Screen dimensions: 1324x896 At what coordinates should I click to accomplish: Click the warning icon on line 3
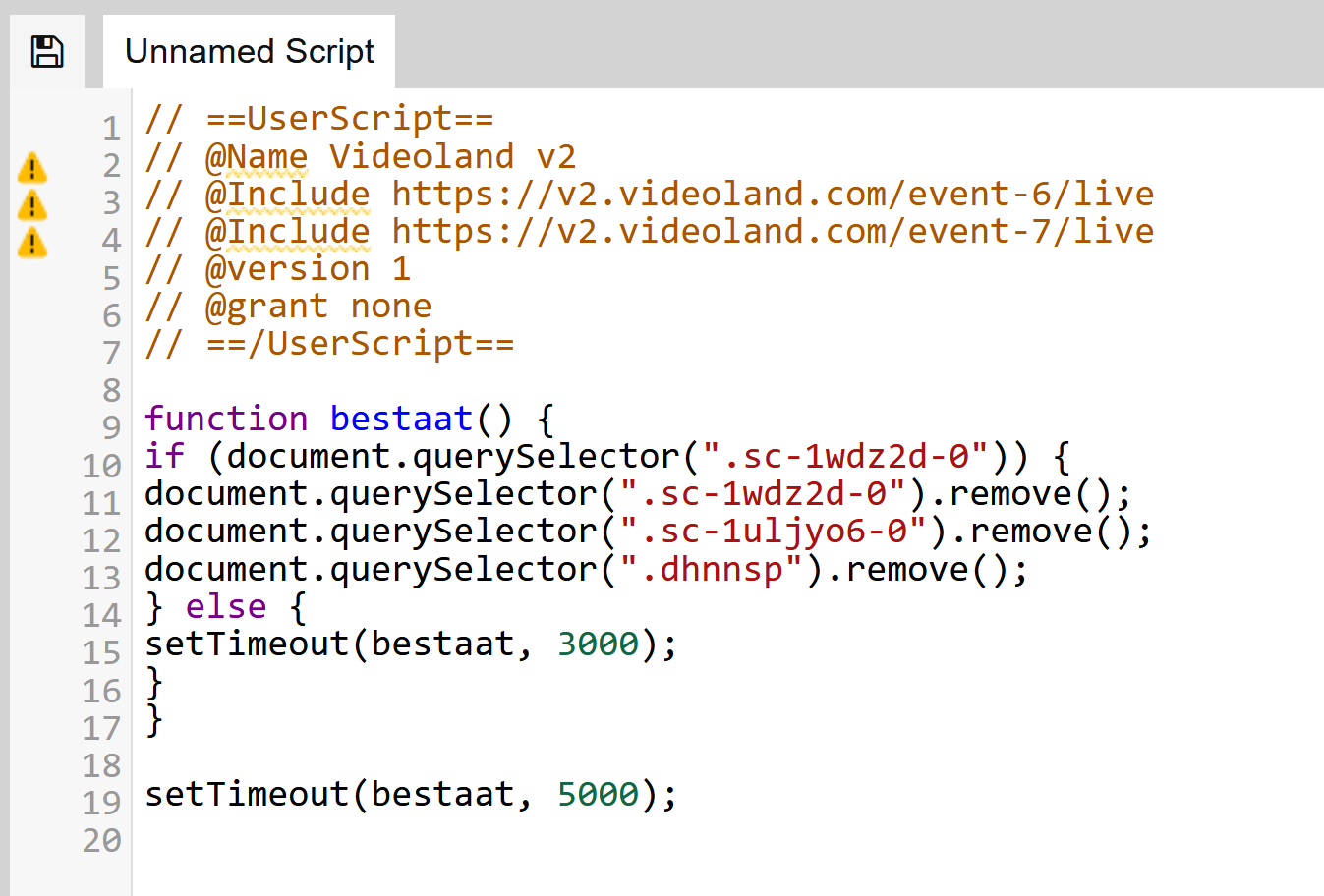pyautogui.click(x=32, y=204)
